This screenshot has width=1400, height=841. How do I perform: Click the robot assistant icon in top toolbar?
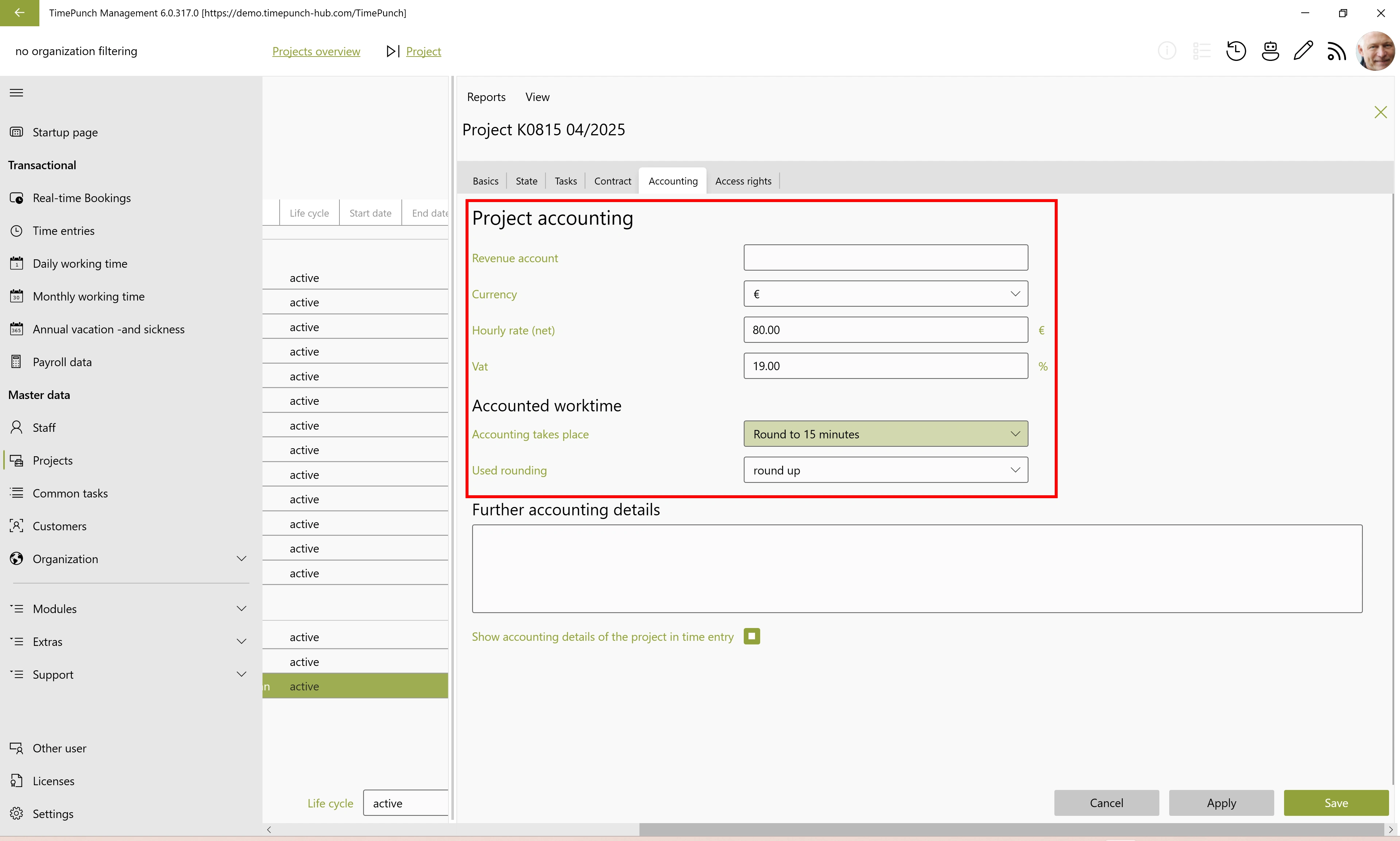(x=1270, y=51)
